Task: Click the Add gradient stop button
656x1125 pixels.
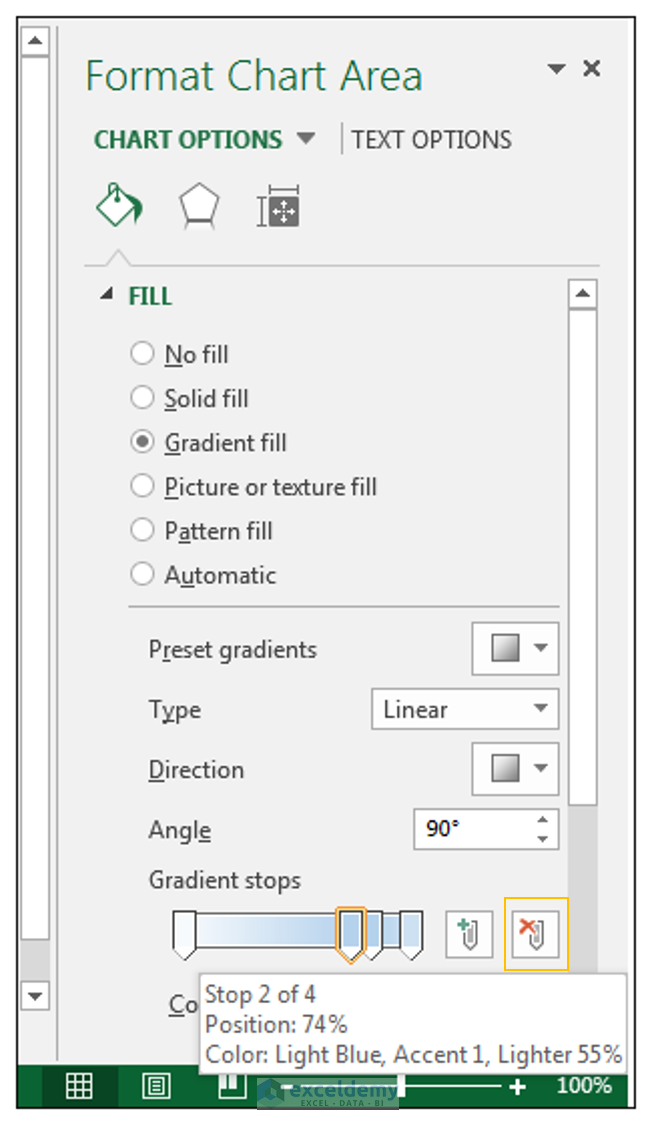Action: point(469,934)
